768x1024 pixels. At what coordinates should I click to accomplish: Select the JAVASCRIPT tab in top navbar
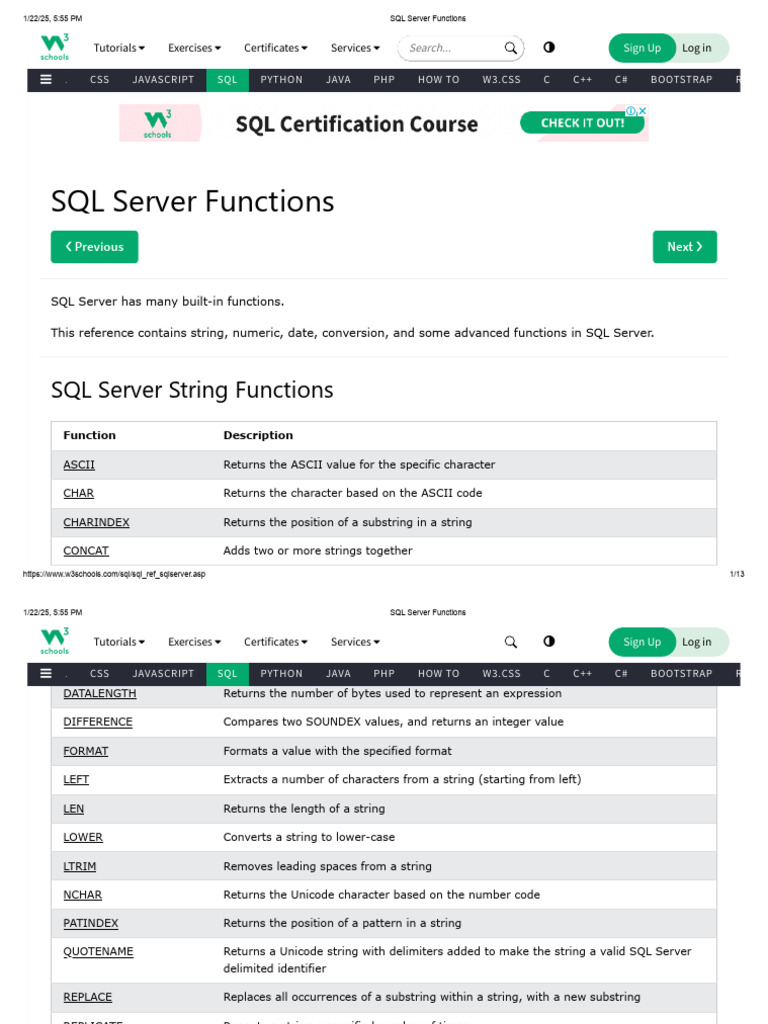(x=163, y=80)
